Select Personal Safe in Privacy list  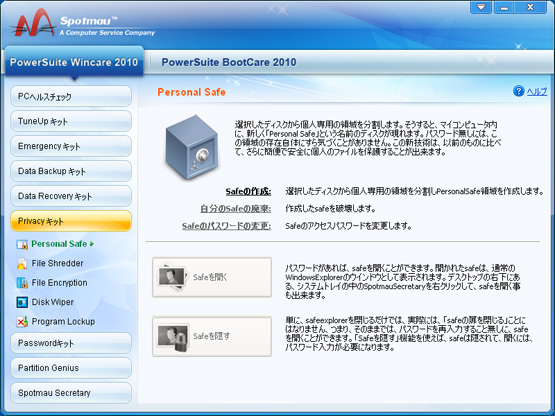pyautogui.click(x=59, y=244)
